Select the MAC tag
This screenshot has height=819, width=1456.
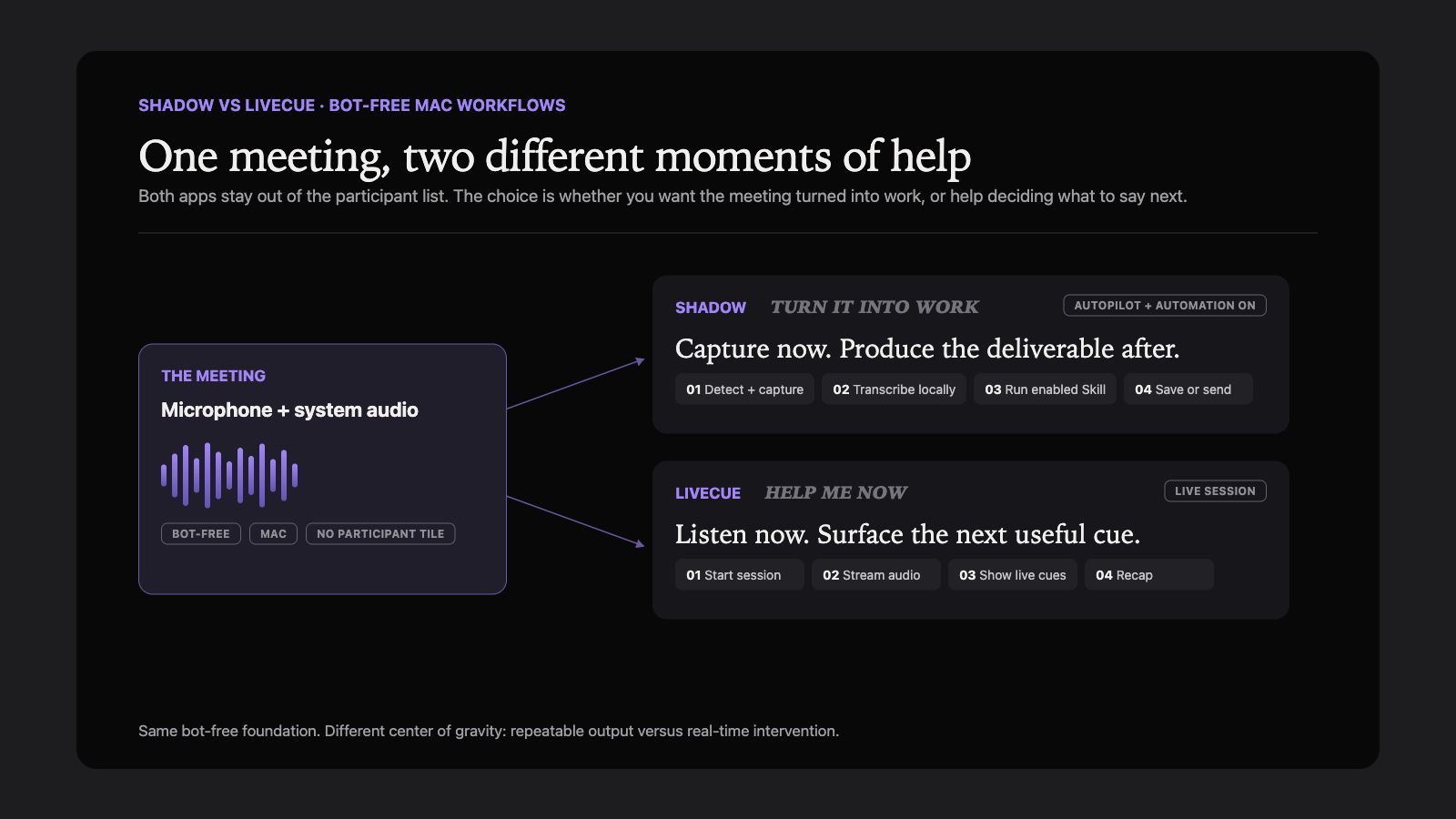(x=273, y=534)
